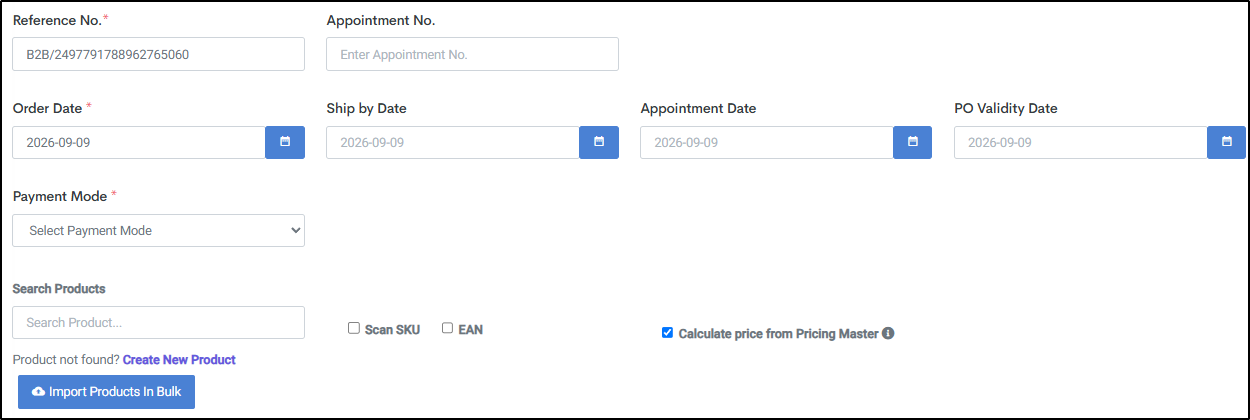Enable the Scan SKU checkbox

click(x=354, y=328)
